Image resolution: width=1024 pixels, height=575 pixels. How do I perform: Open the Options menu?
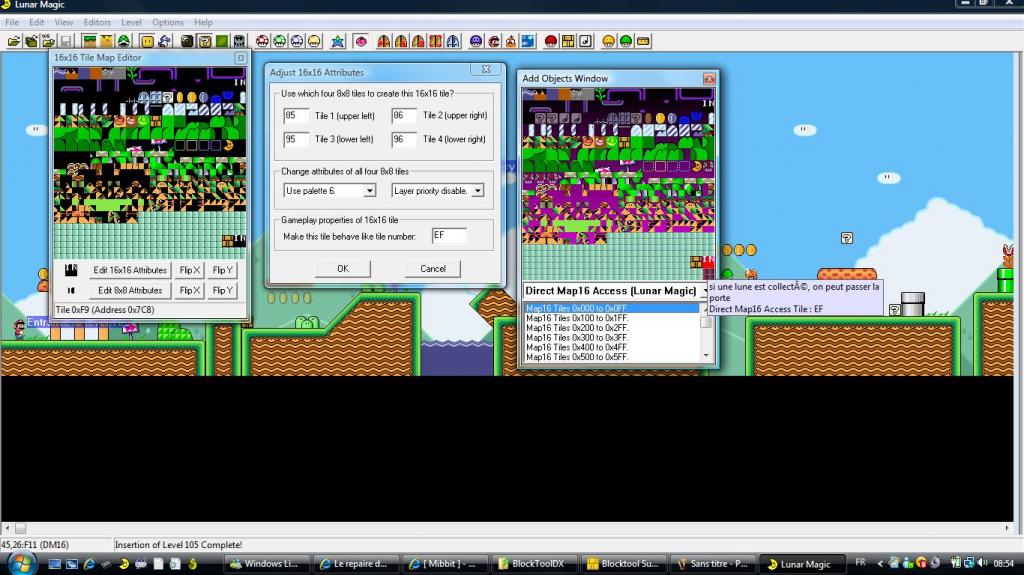168,22
